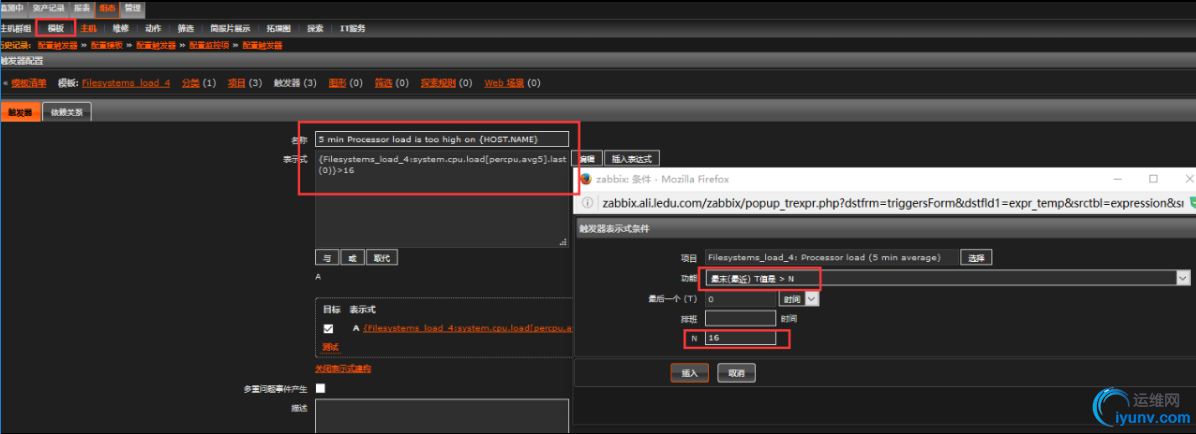The image size is (1196, 434).
Task: Click the 表示式 expression text area
Action: click(442, 199)
